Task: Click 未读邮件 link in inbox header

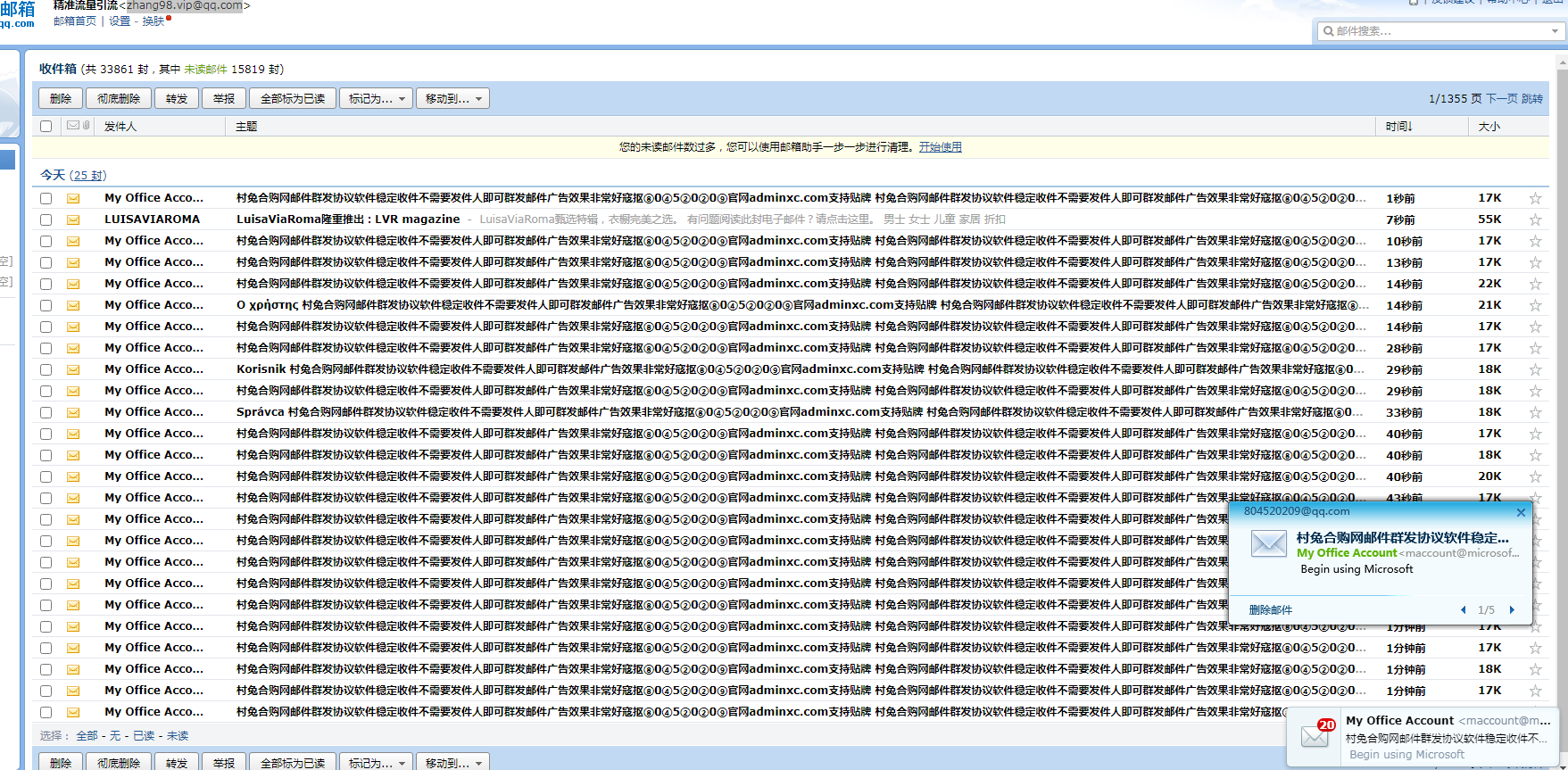Action: coord(205,70)
